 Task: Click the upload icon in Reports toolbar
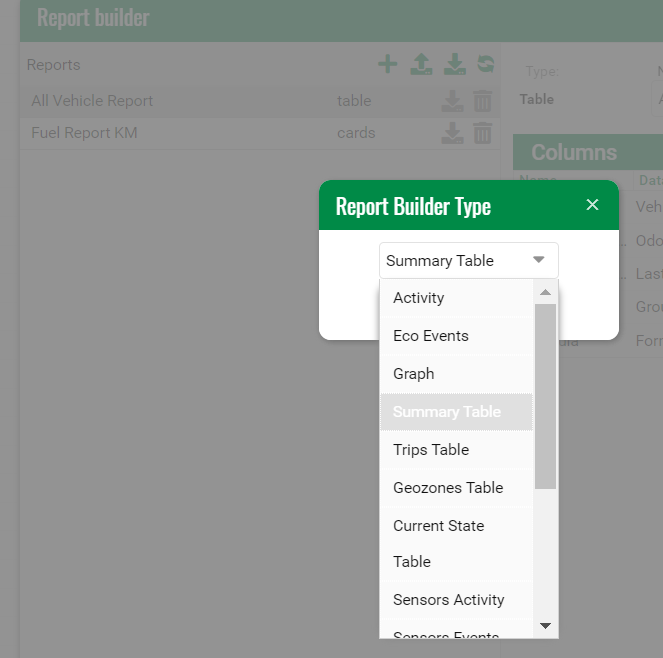tap(422, 65)
